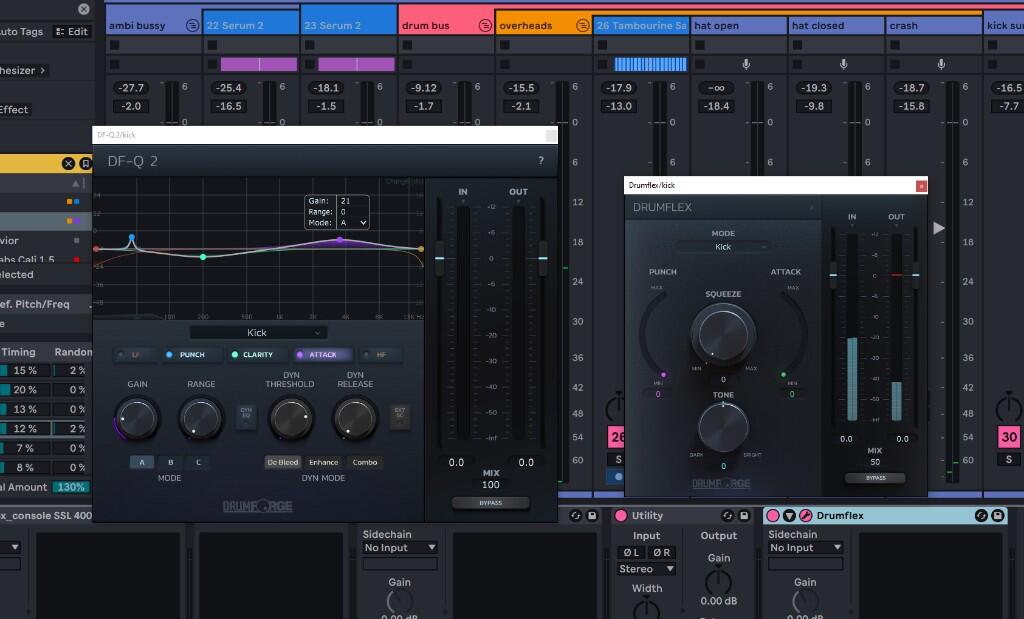Open Mode dropdown in EQ tooltip
Image resolution: width=1024 pixels, height=619 pixels.
tap(353, 223)
